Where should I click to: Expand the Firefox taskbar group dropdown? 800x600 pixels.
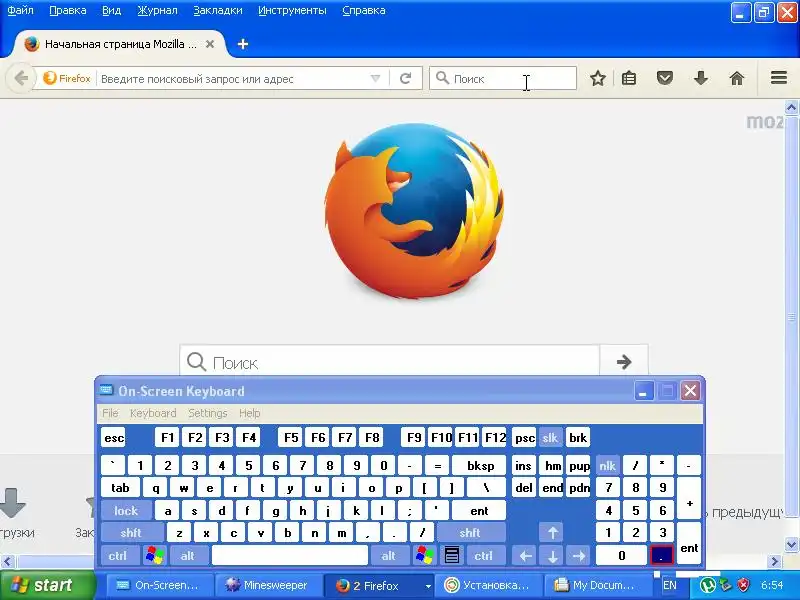point(428,586)
